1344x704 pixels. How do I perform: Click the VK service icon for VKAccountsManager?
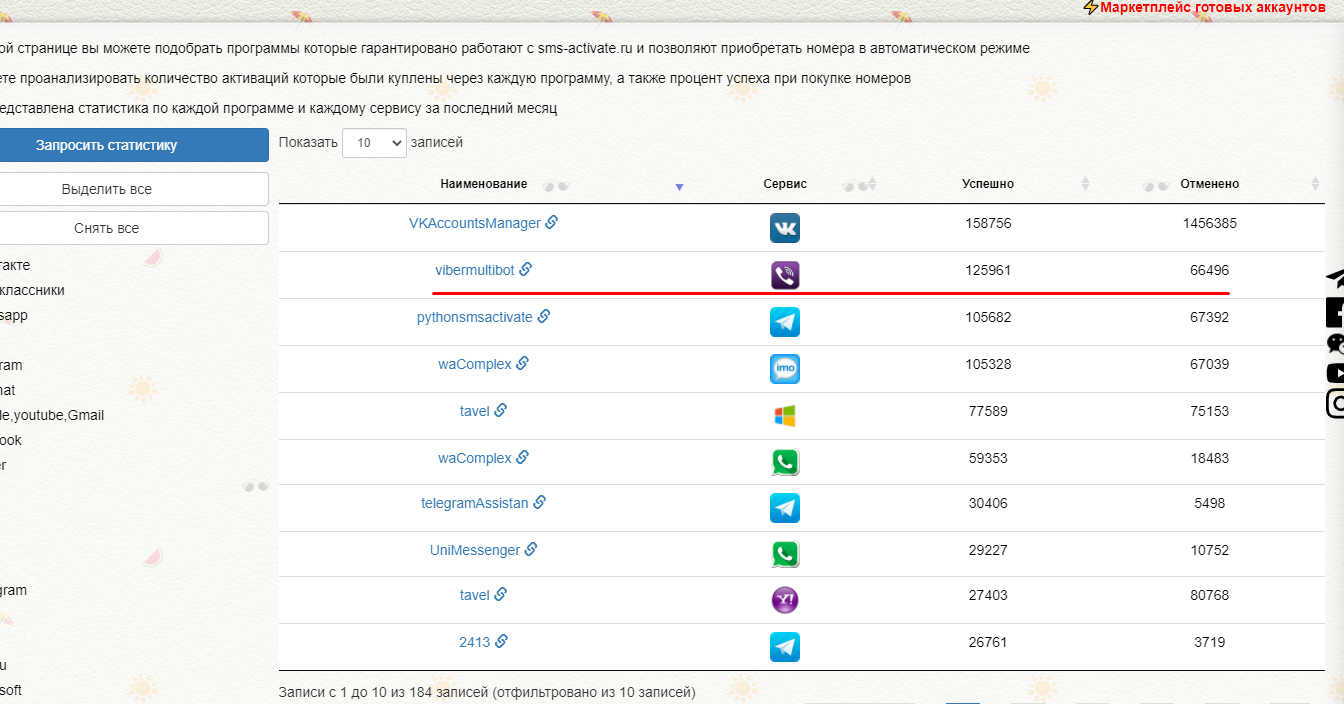(784, 228)
